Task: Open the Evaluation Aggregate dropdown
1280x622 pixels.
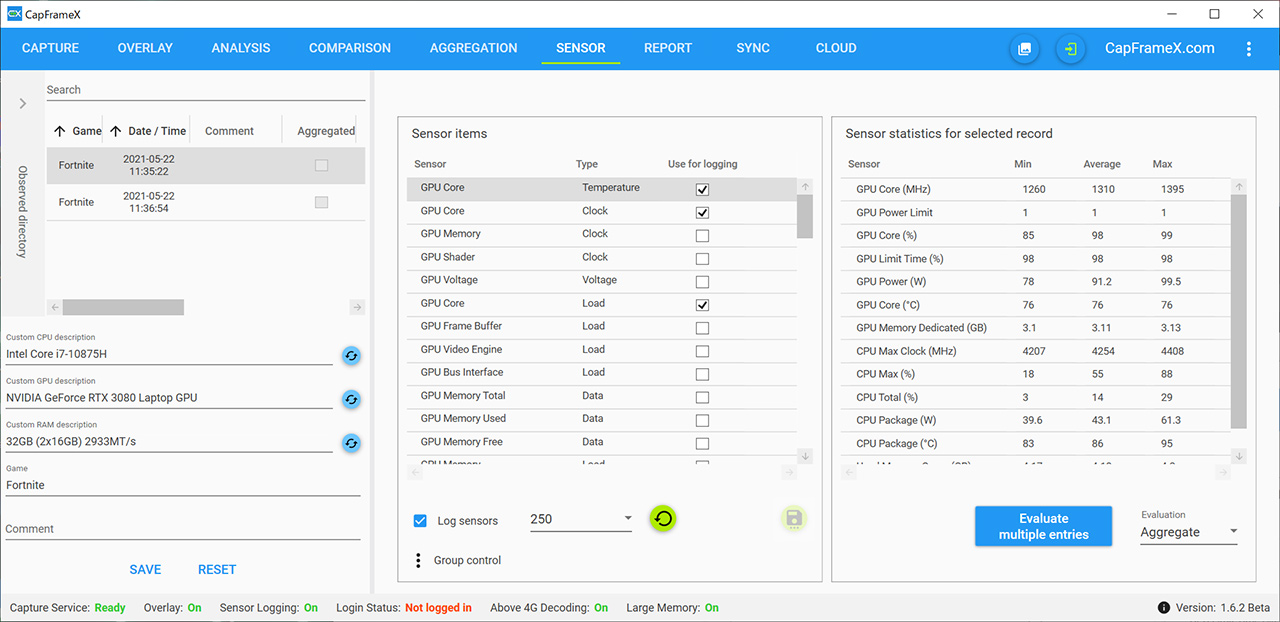Action: pos(1189,532)
